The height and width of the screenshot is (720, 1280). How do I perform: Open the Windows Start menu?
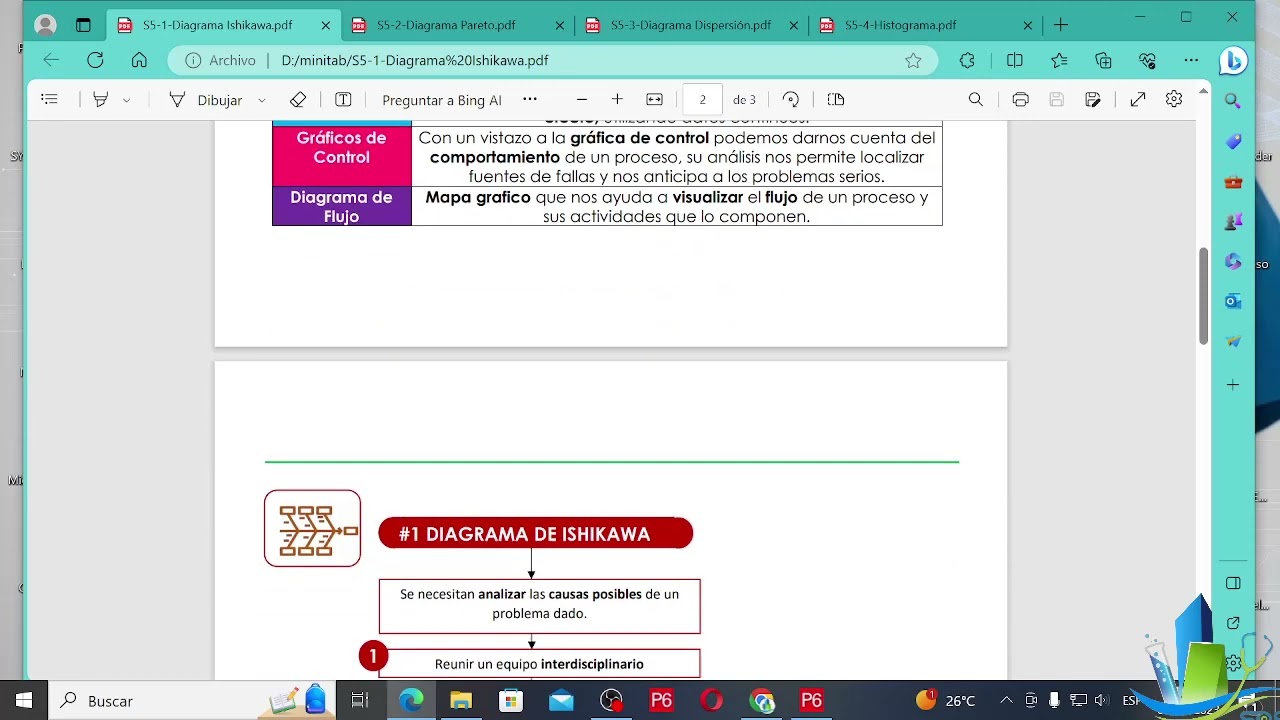tap(24, 701)
